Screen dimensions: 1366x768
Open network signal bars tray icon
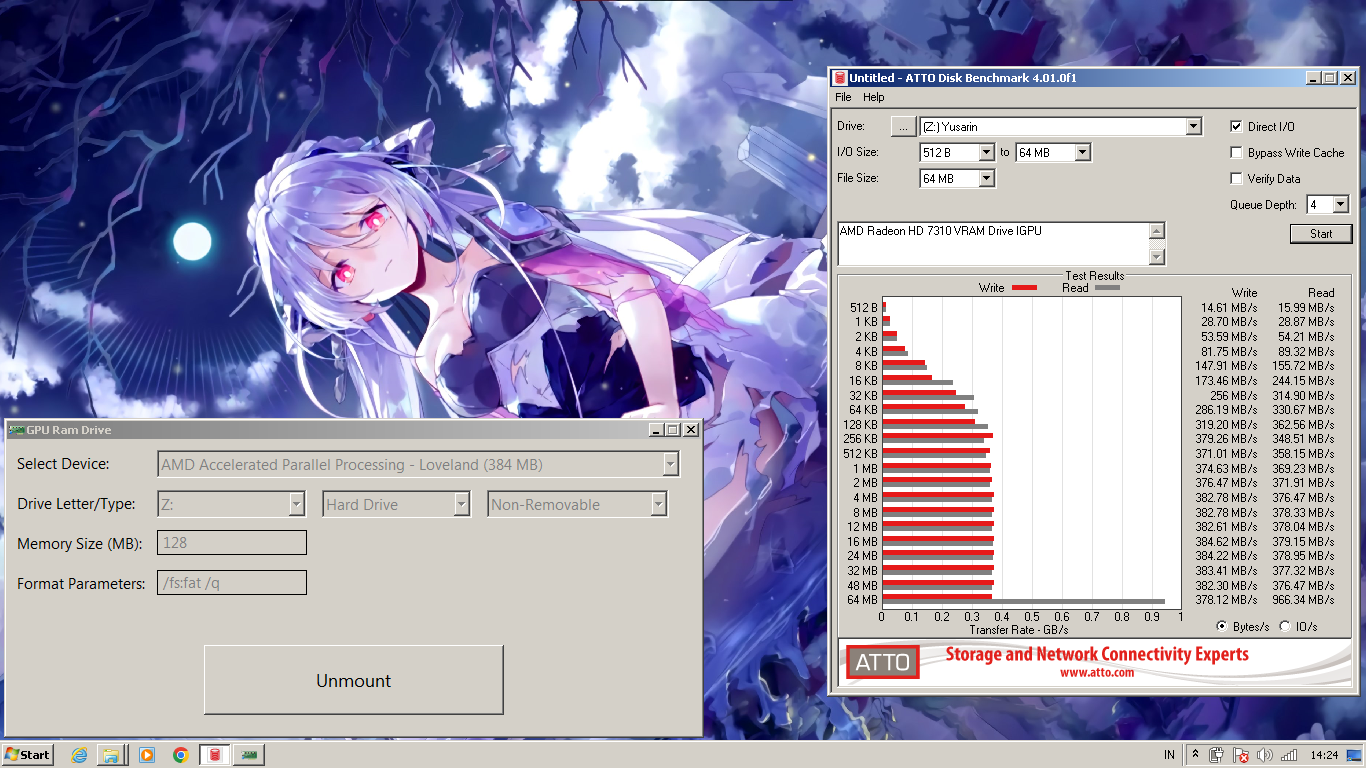pos(1289,755)
